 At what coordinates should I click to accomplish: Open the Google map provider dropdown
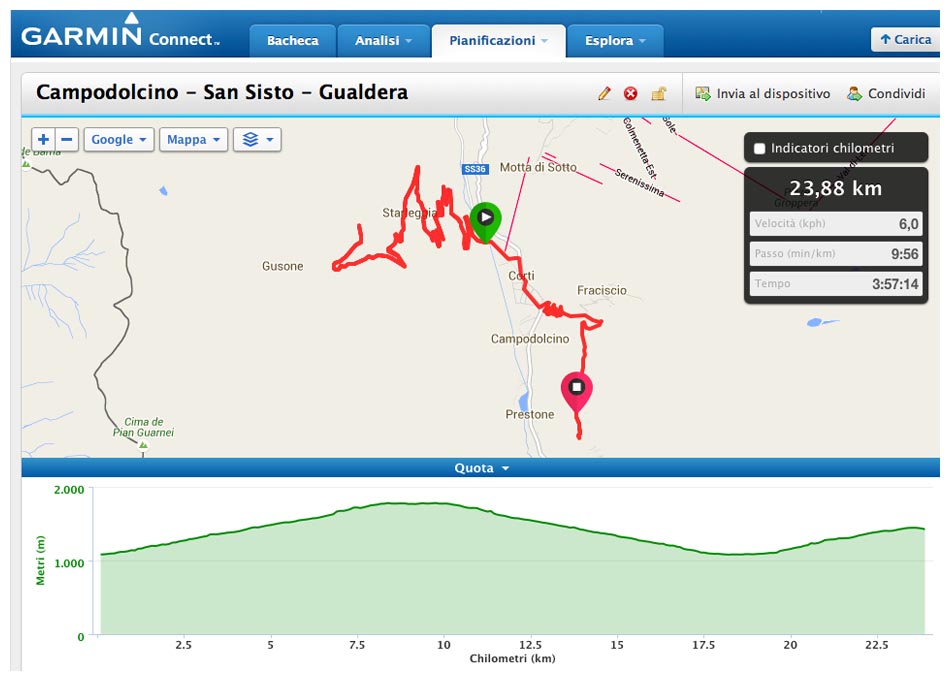tap(119, 139)
